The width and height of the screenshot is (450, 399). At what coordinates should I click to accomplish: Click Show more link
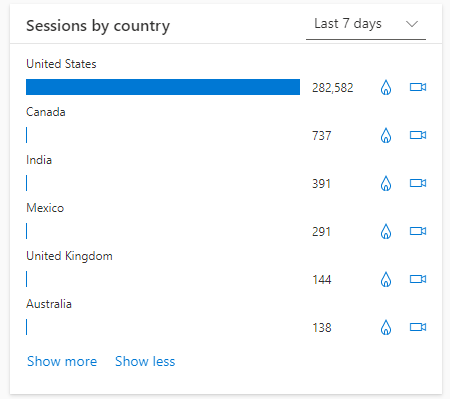(62, 361)
